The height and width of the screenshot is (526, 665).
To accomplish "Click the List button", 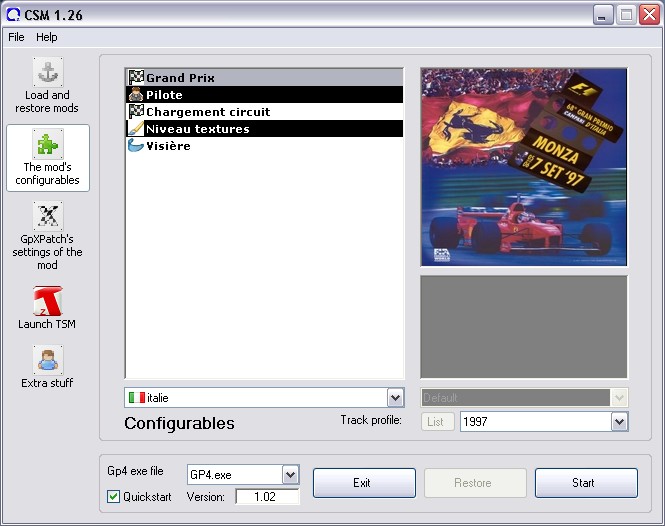I will (x=438, y=422).
